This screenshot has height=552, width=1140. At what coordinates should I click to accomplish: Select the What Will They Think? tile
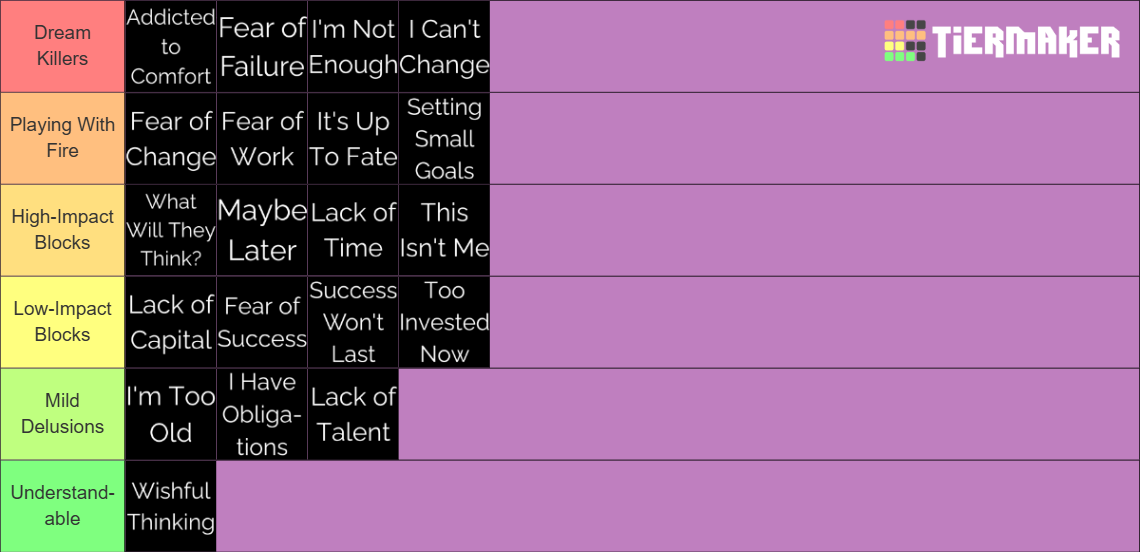(x=171, y=230)
